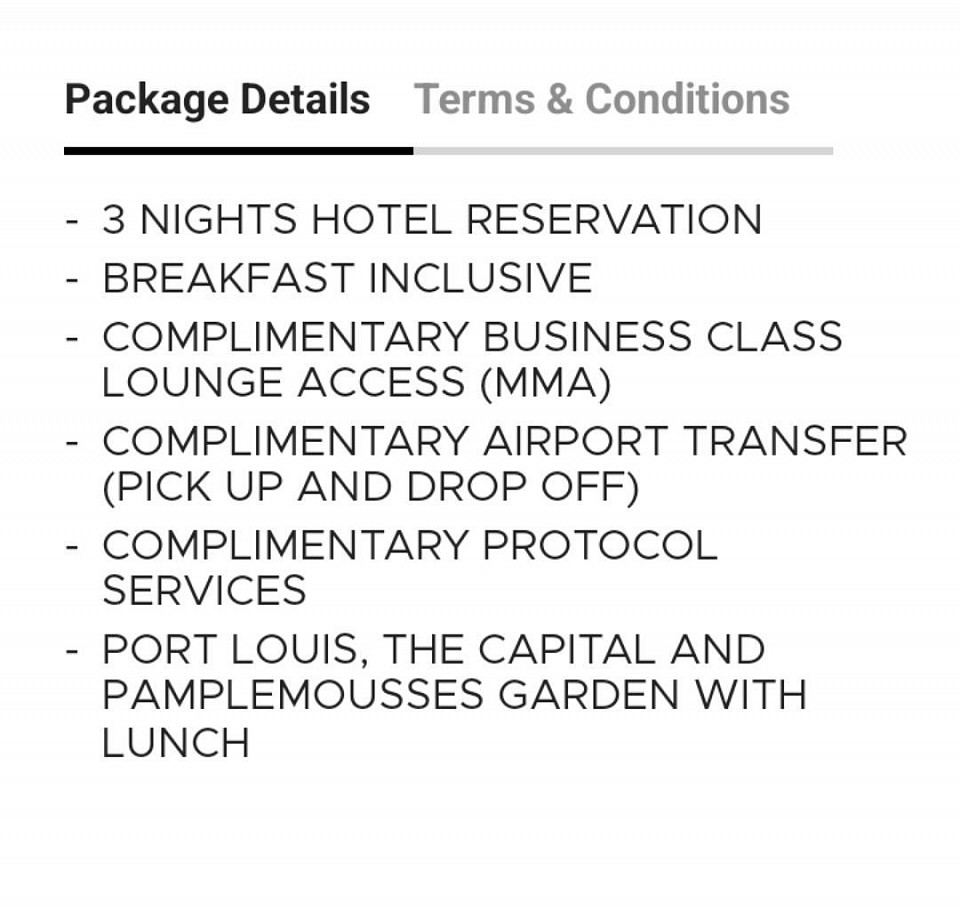The image size is (960, 911).
Task: Click the word LUNCH at the list end
Action: [175, 743]
